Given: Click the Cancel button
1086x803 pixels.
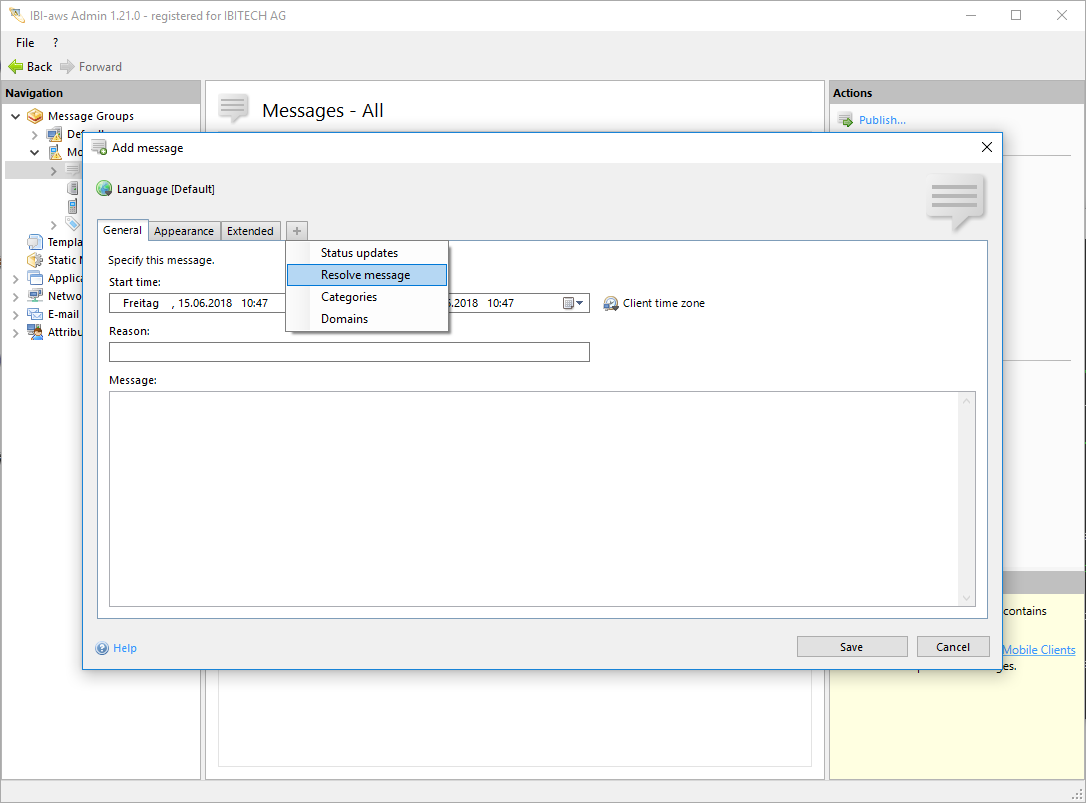Looking at the screenshot, I should [x=952, y=647].
